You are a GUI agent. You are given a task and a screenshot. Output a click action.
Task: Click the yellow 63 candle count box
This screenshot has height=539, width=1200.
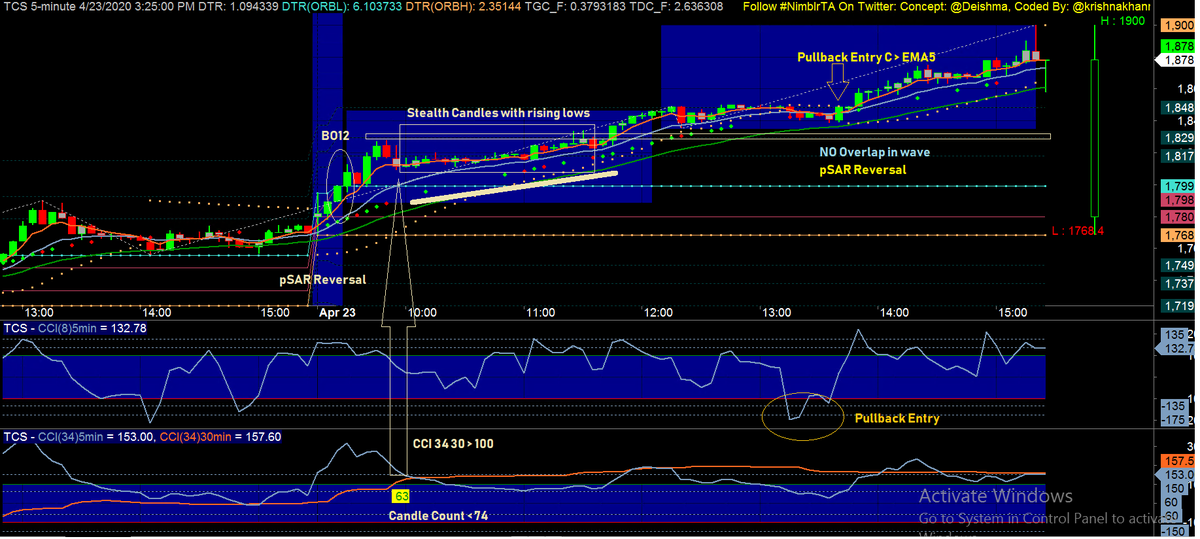tap(402, 495)
